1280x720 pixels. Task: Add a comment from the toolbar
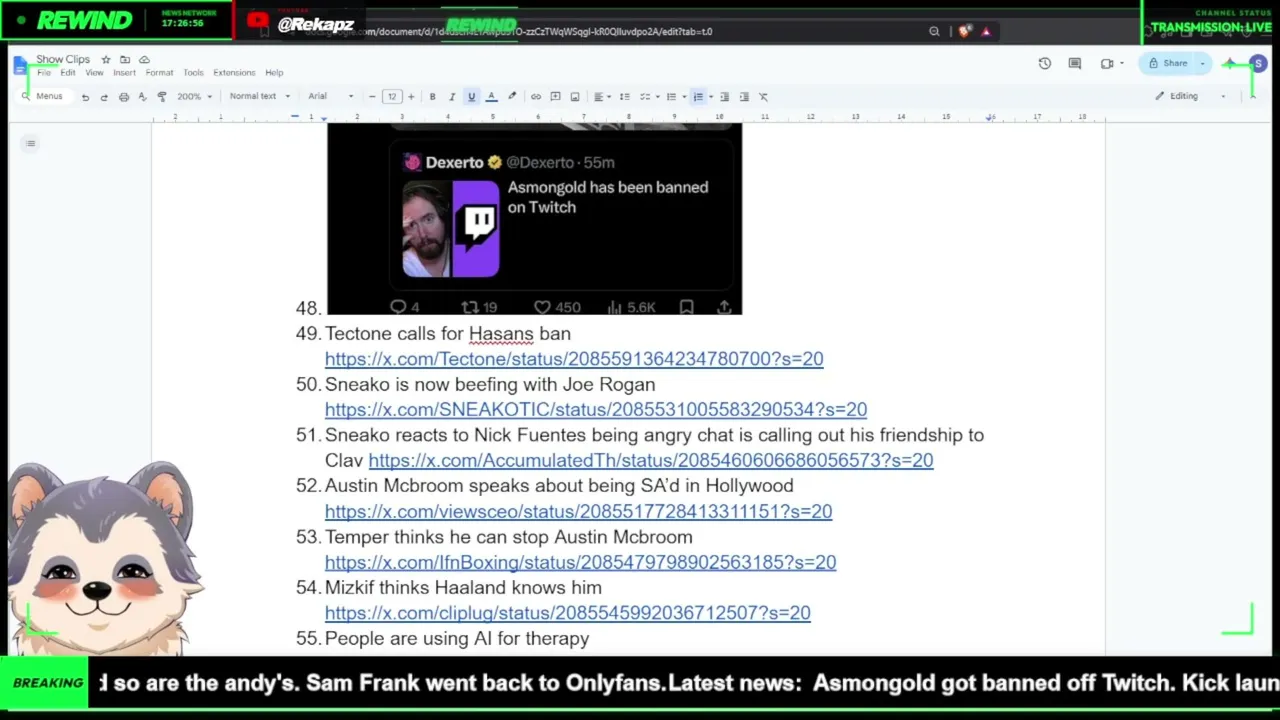555,97
